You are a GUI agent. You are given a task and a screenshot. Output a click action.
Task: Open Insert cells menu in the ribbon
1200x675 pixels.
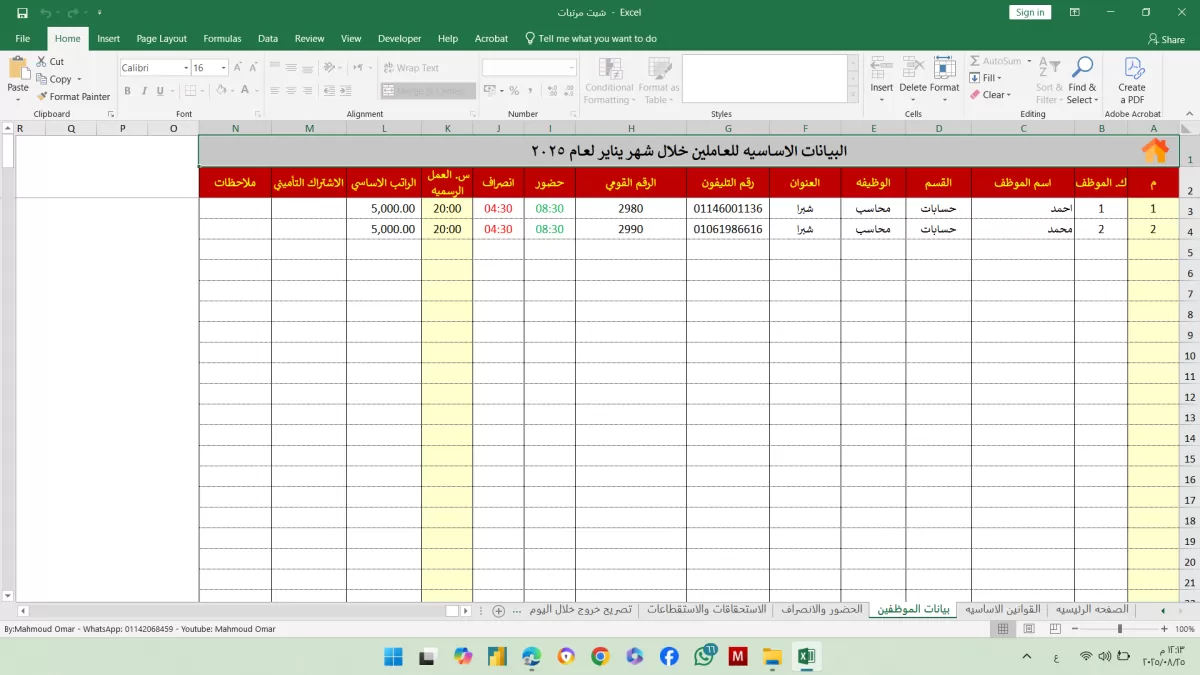point(881,70)
